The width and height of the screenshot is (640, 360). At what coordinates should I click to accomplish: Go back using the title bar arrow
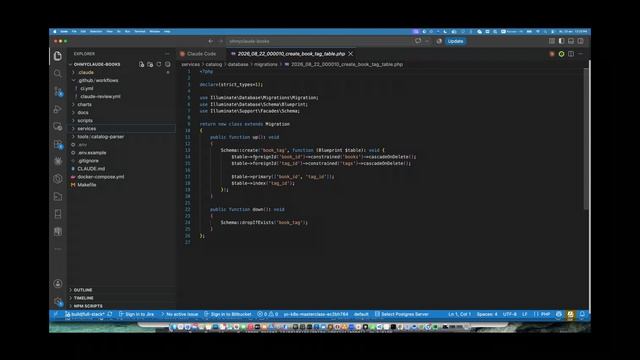point(211,41)
